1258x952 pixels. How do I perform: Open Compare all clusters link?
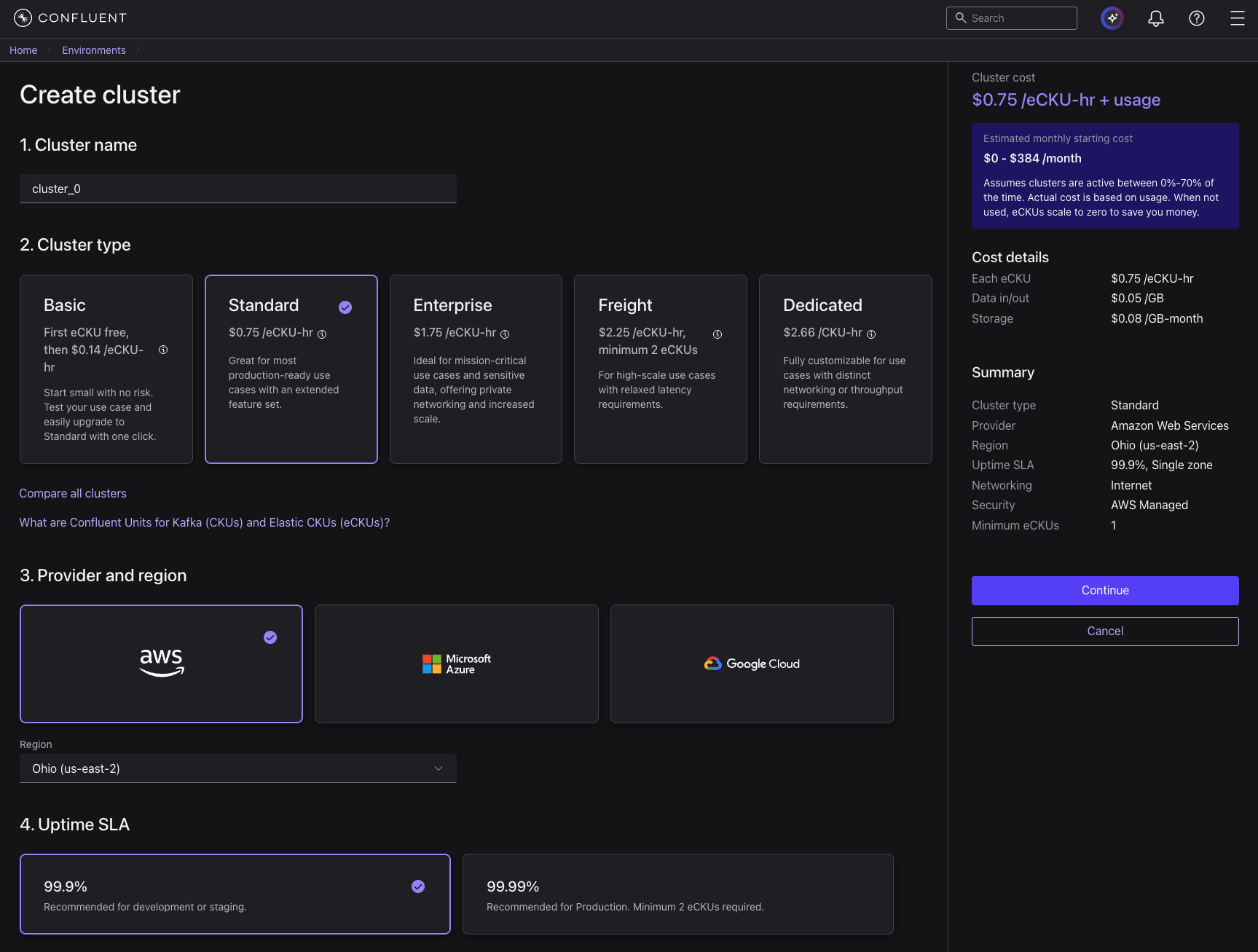[x=73, y=493]
